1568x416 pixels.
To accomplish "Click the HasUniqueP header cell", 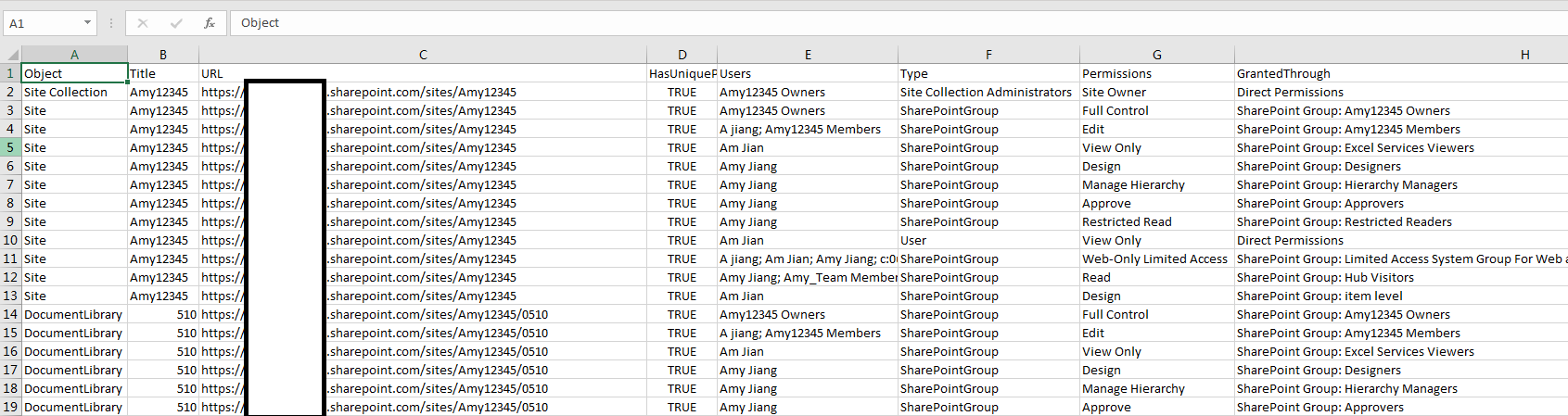I will point(682,73).
